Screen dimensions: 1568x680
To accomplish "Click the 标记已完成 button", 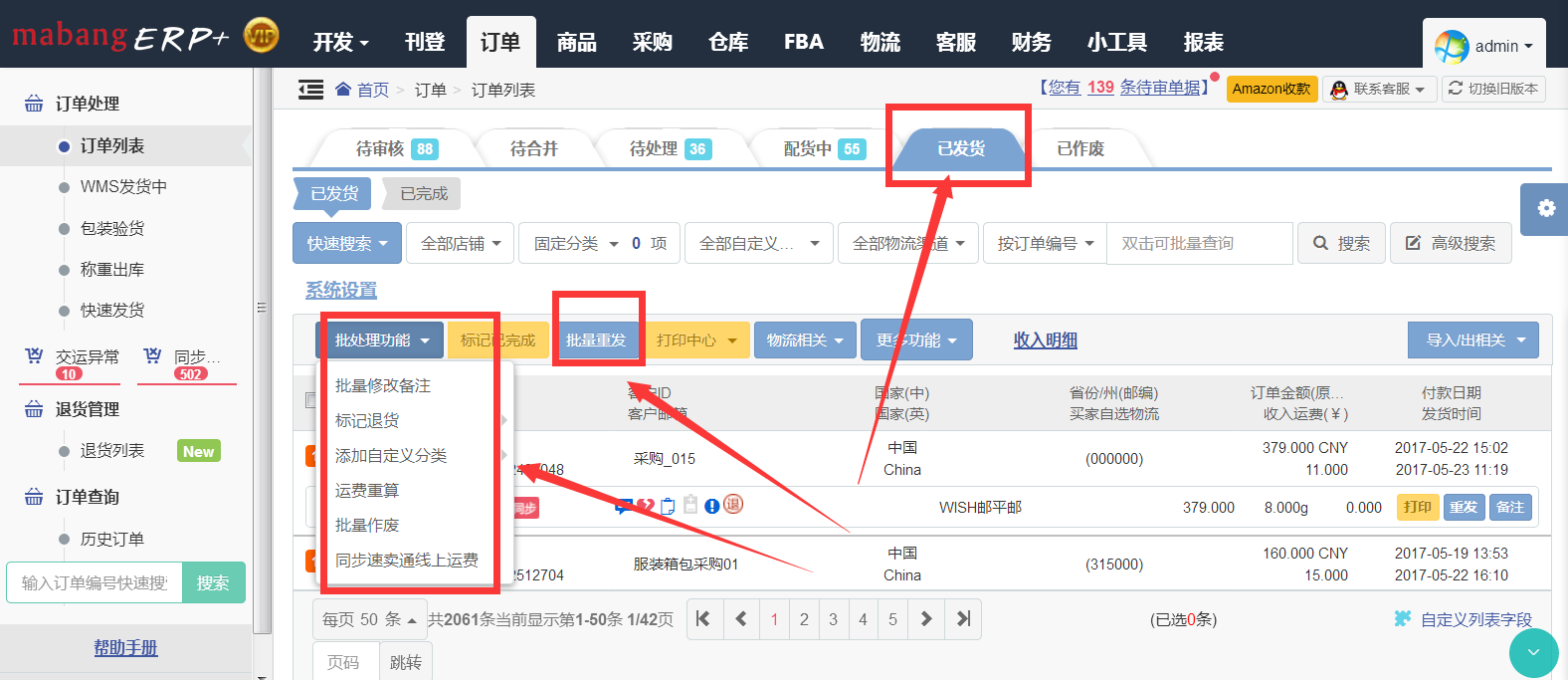I will 497,340.
